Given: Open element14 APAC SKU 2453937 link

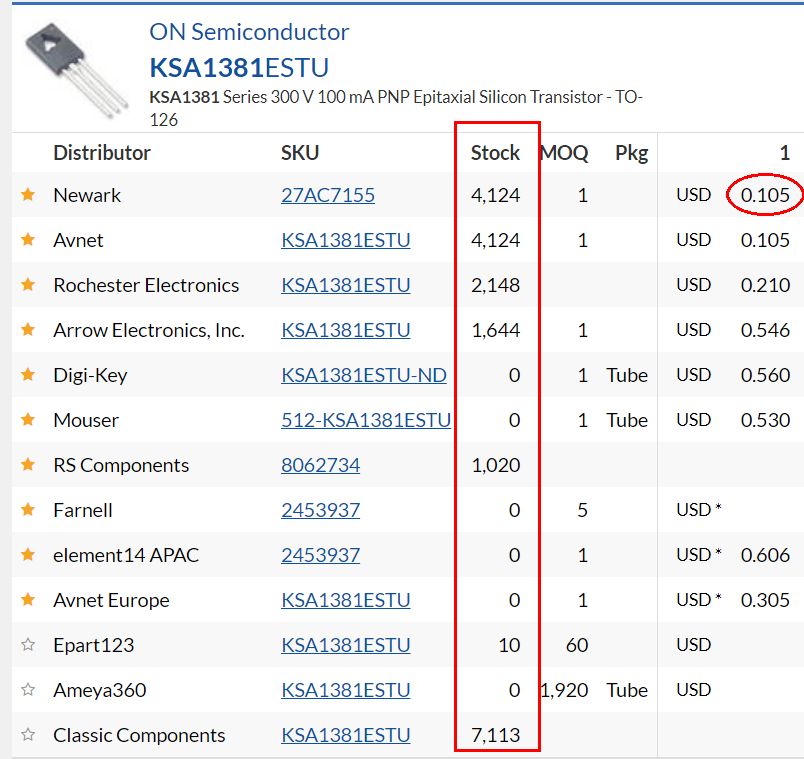Looking at the screenshot, I should (320, 555).
